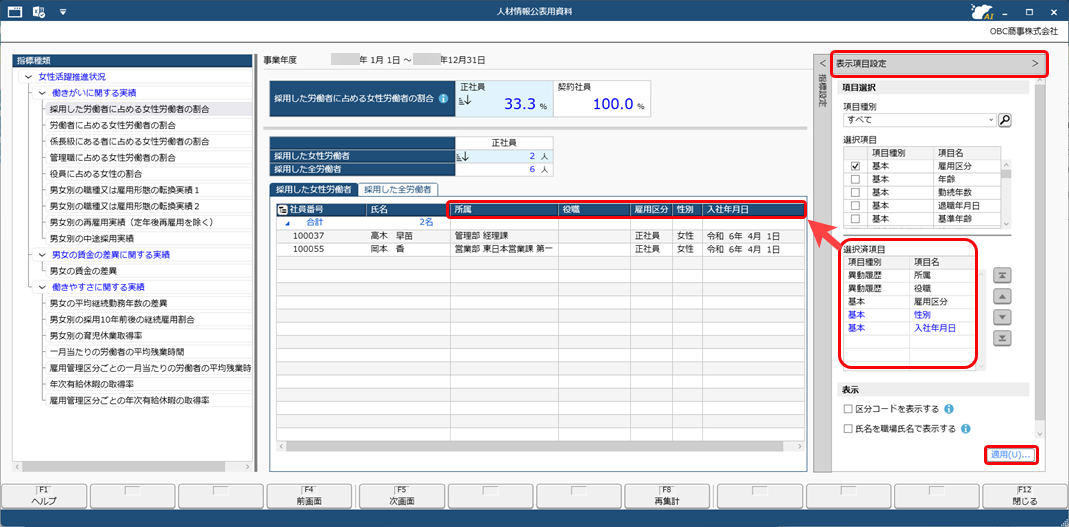1069x527 pixels.
Task: Click info icon next to 氏名を職場氏名で表示する
Action: (965, 429)
